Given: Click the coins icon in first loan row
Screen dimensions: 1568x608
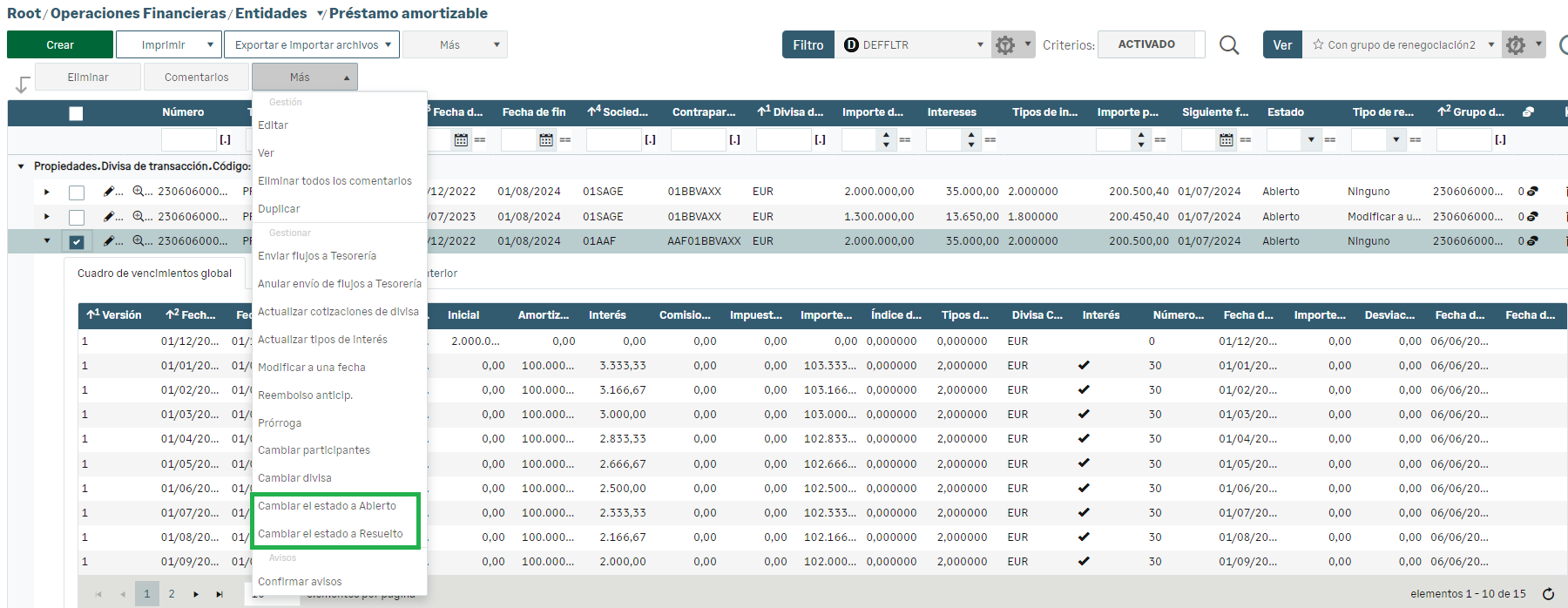Looking at the screenshot, I should tap(1532, 192).
